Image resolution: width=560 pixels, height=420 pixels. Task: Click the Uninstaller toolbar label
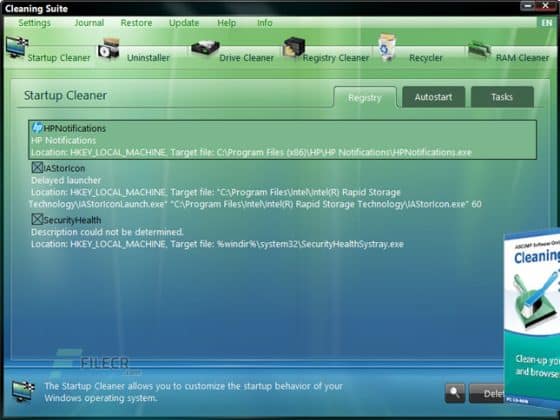click(148, 58)
